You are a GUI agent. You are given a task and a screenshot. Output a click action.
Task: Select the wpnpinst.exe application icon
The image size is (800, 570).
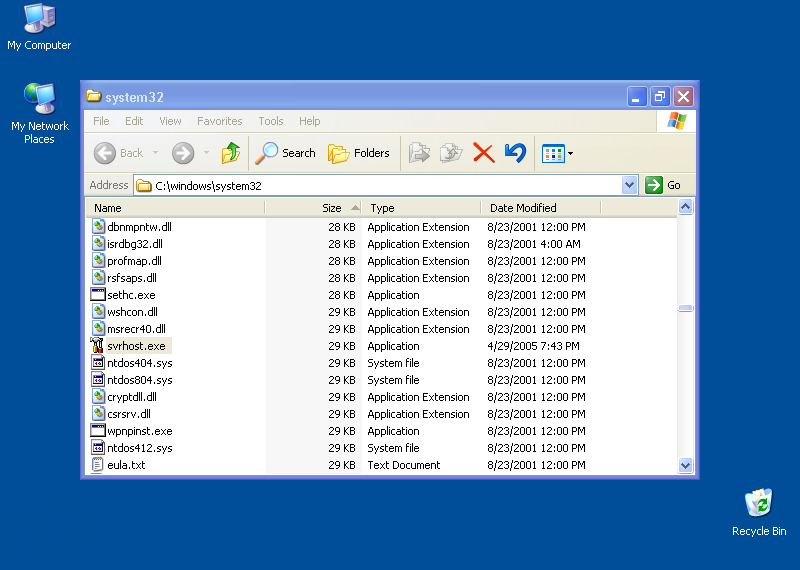[98, 431]
